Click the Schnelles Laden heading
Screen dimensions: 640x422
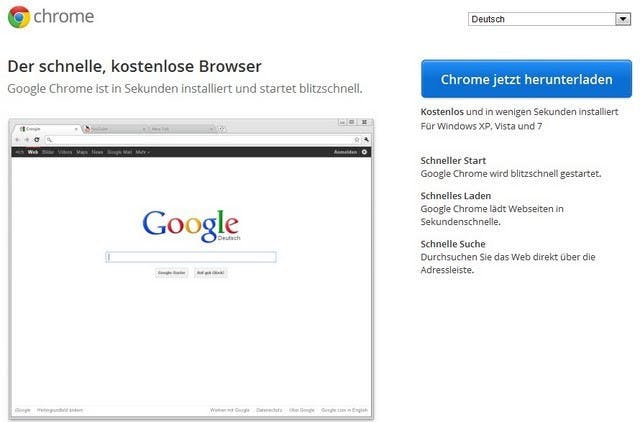(456, 195)
